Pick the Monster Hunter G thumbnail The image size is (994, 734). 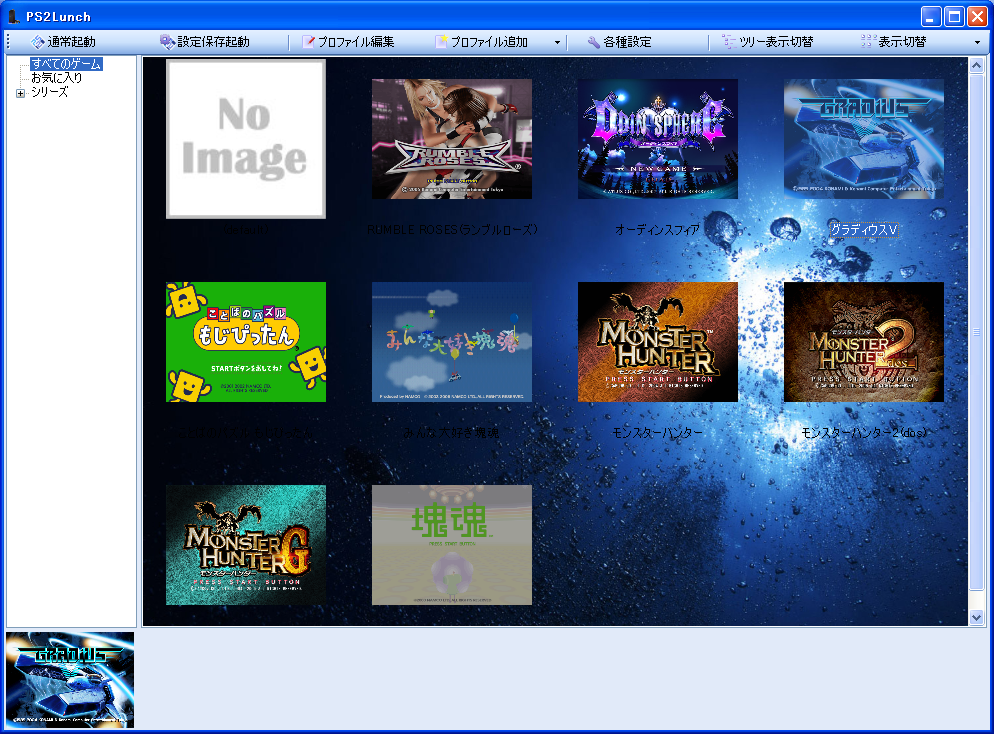246,545
